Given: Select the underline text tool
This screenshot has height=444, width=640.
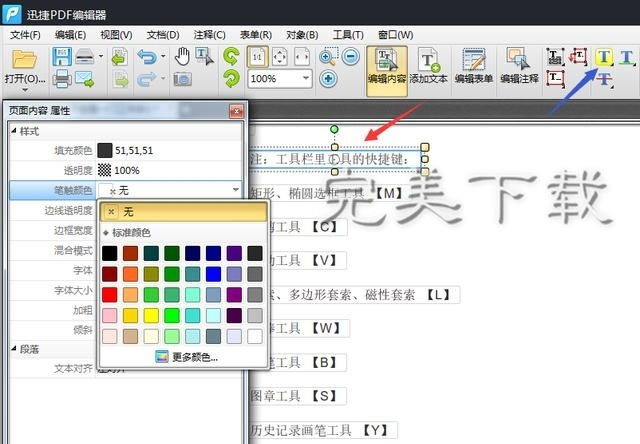Looking at the screenshot, I should pos(627,57).
